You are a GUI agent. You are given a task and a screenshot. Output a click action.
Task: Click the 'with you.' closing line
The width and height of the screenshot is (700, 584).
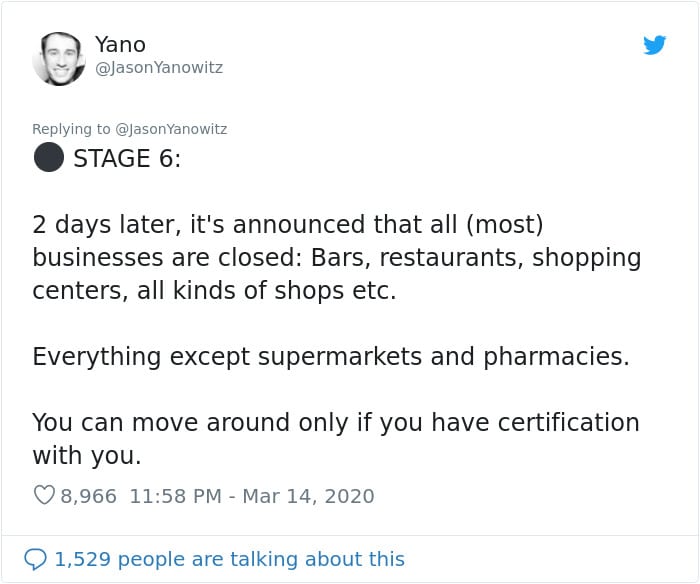(87, 456)
